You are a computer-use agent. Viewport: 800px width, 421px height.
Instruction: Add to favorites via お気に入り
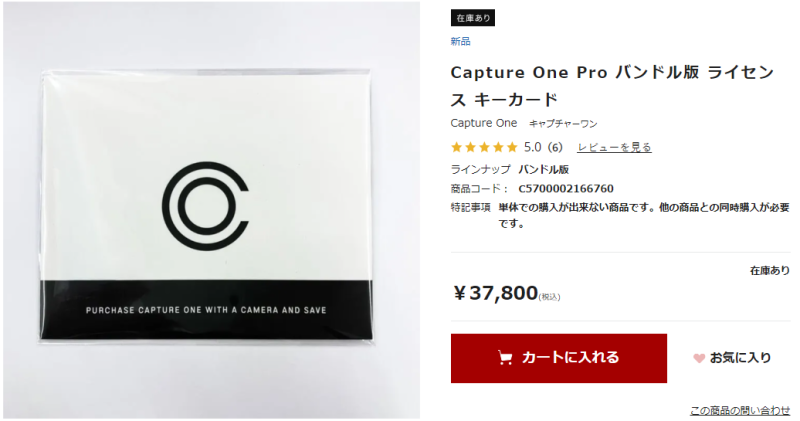(x=732, y=358)
